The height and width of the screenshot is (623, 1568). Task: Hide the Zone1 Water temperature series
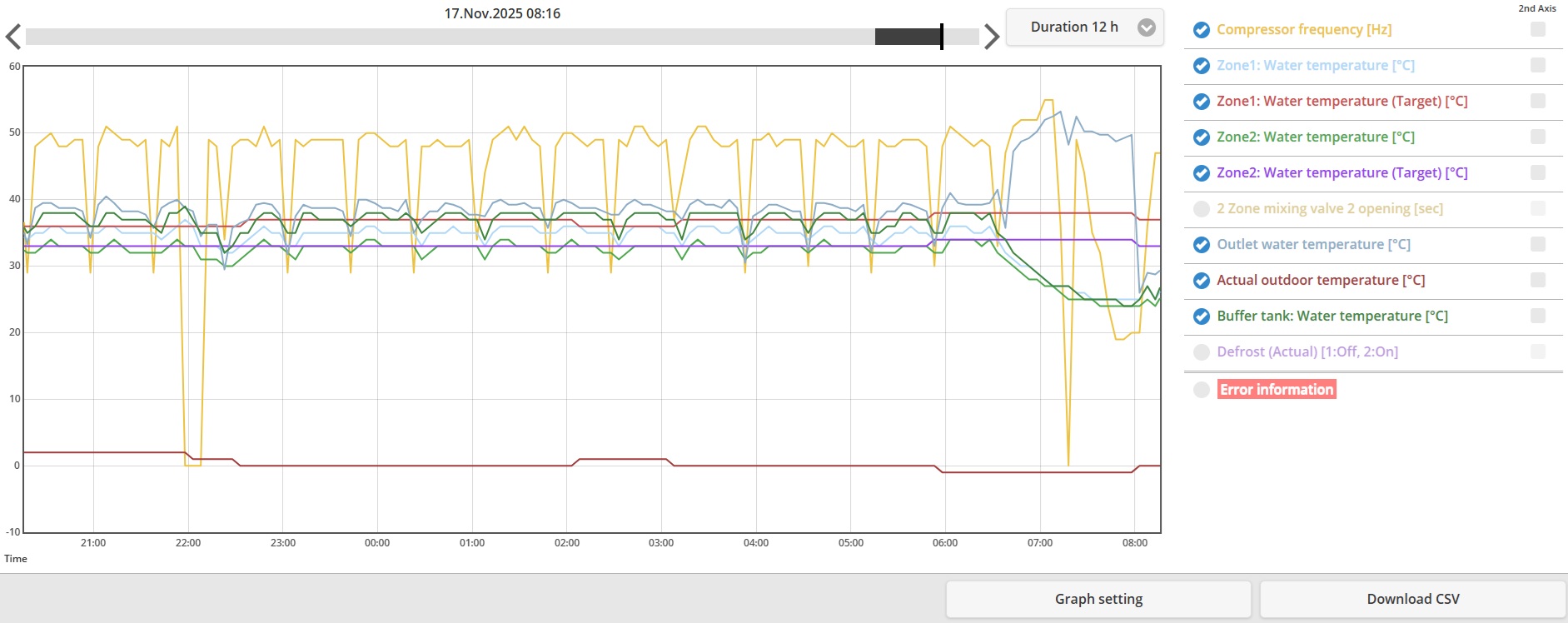coord(1201,66)
